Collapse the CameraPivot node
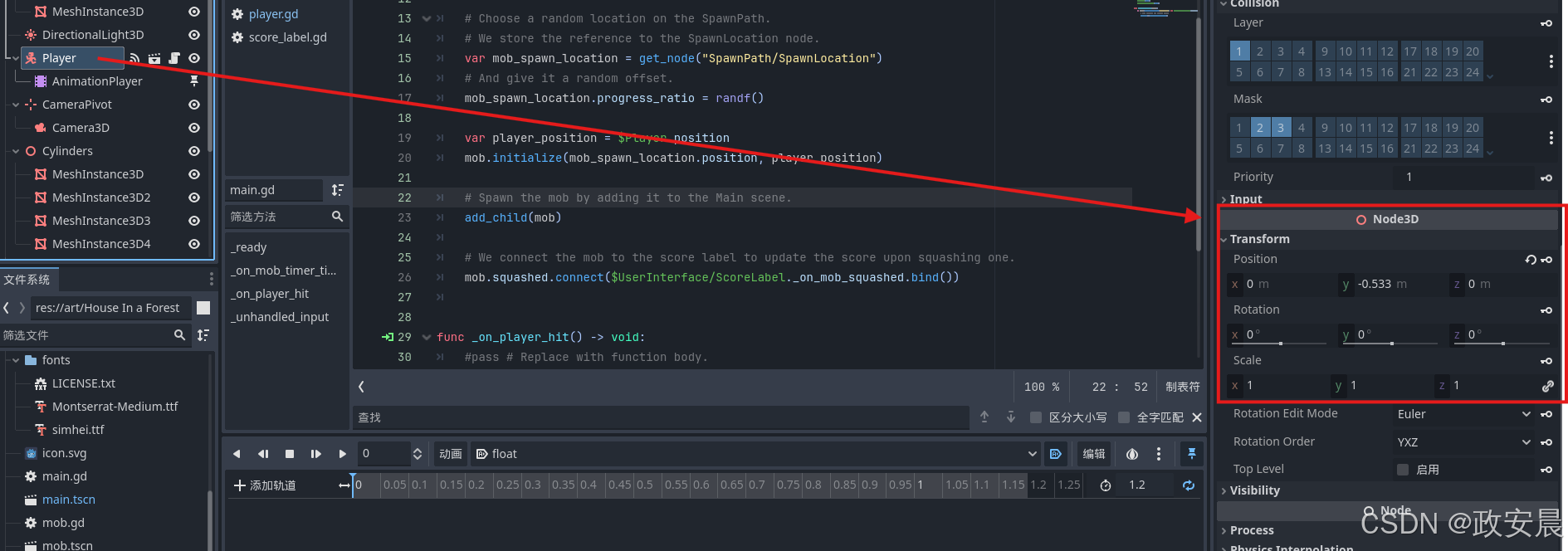 [x=16, y=105]
